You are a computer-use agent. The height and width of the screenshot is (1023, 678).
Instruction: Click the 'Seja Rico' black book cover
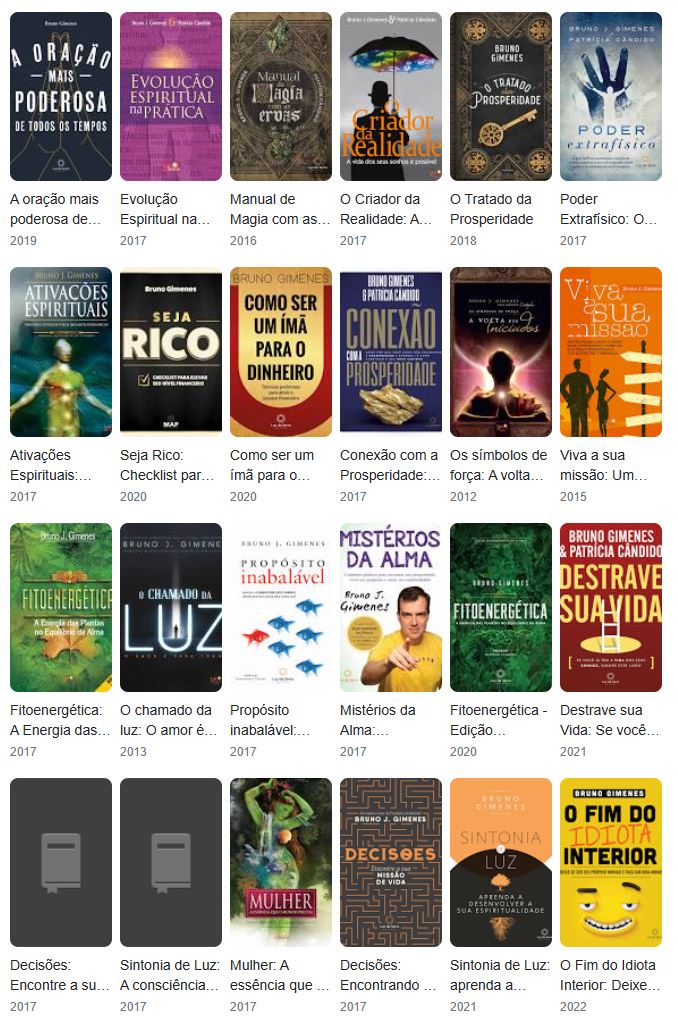click(170, 352)
